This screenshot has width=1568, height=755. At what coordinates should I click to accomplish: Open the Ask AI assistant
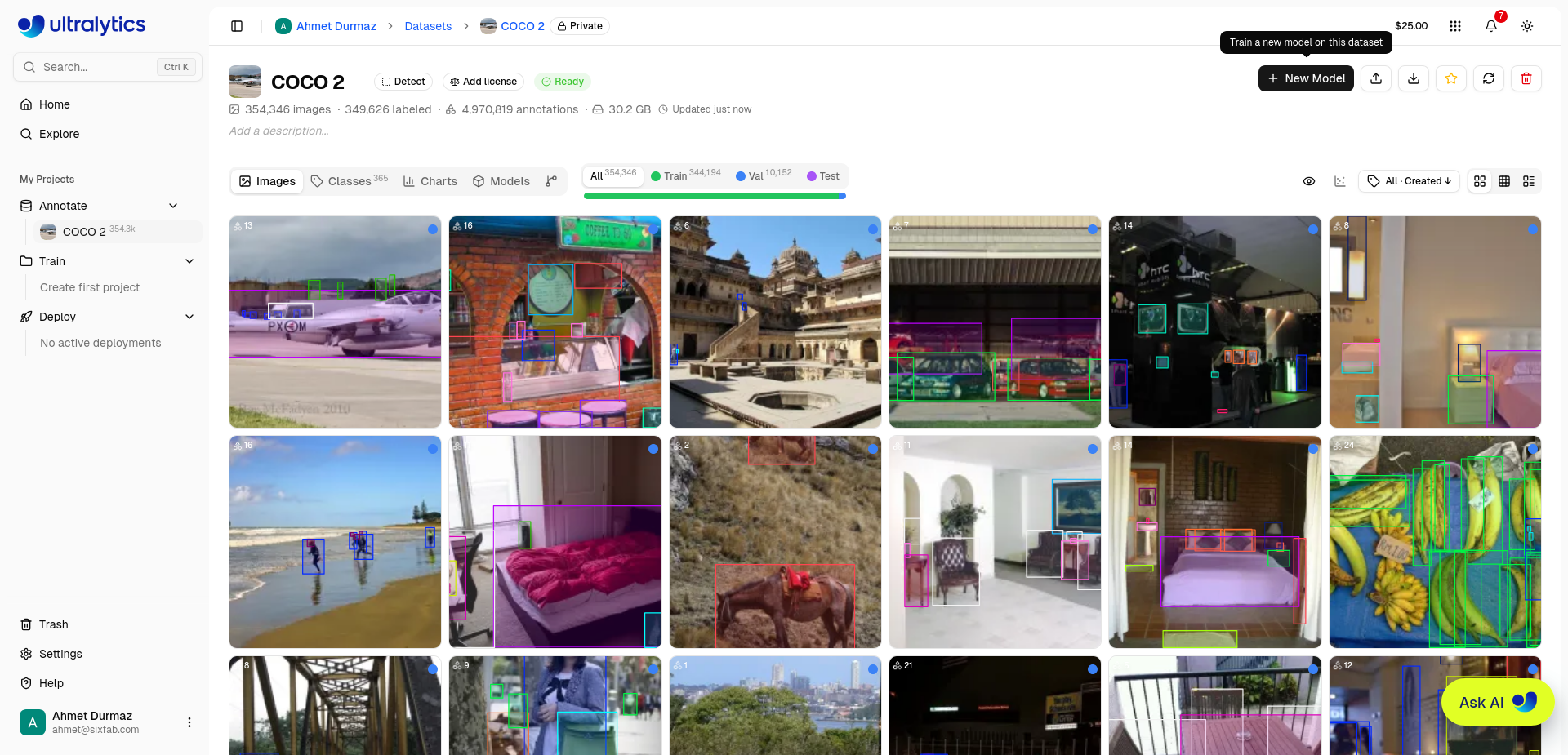point(1497,702)
